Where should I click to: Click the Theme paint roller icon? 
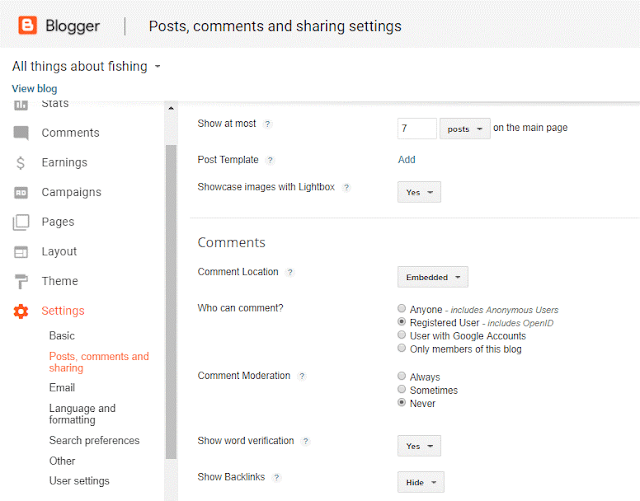[21, 281]
